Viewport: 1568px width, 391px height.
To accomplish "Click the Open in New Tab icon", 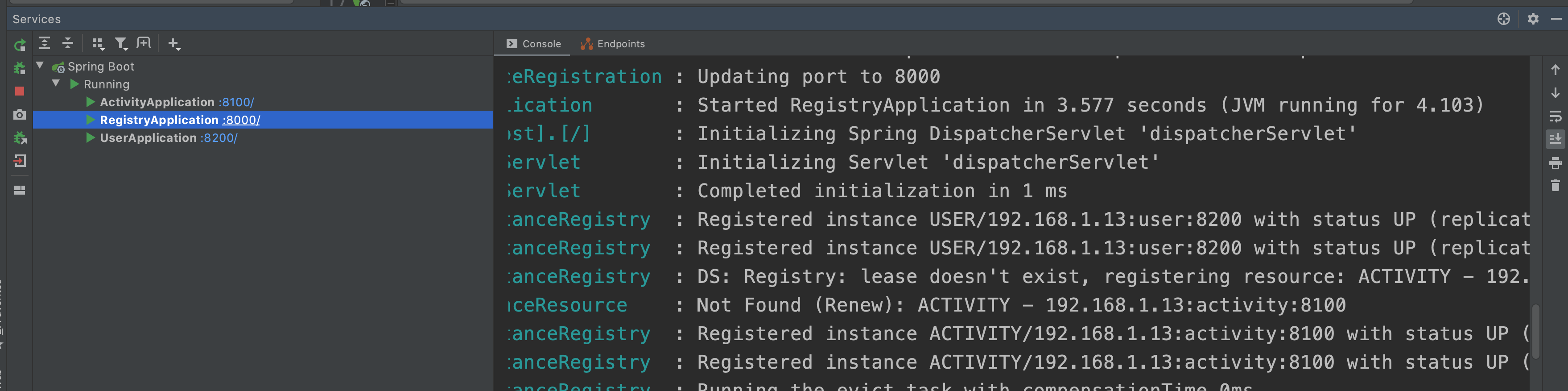I will [144, 43].
